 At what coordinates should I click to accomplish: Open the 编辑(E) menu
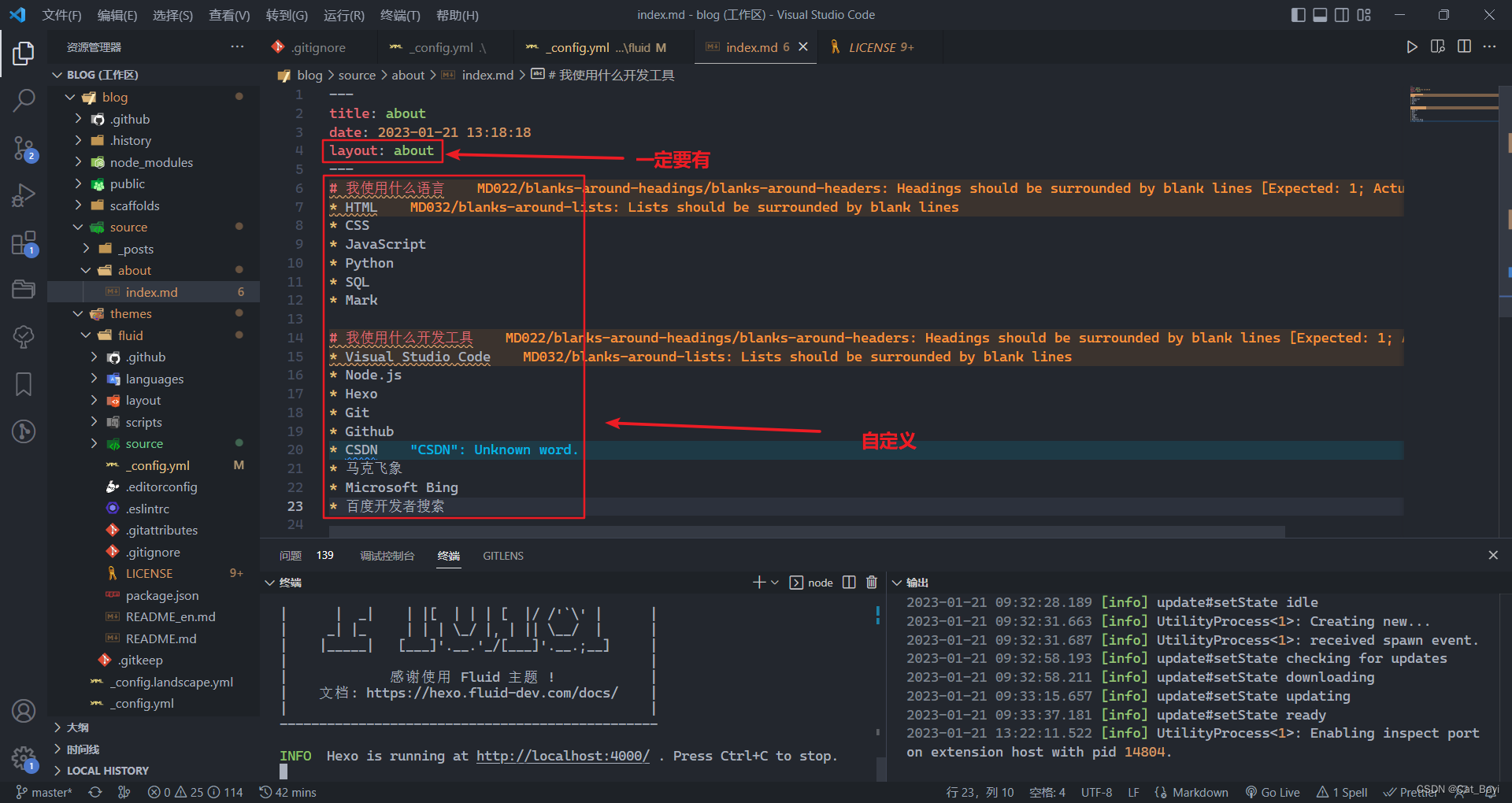117,15
